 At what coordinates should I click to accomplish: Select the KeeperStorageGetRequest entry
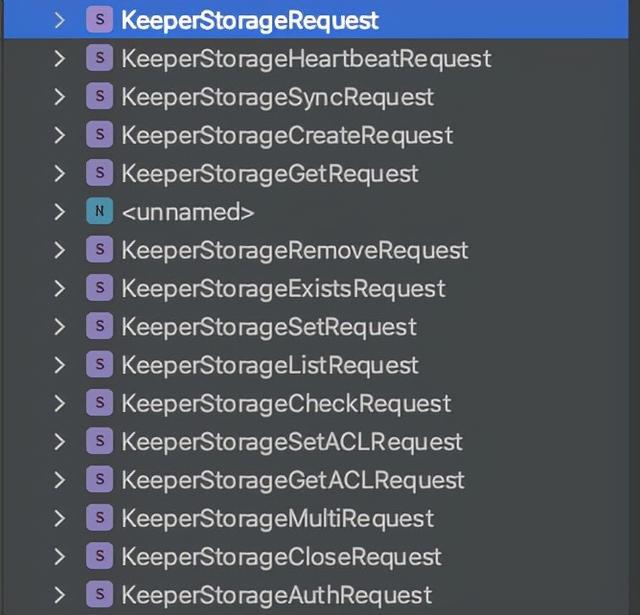click(x=270, y=174)
